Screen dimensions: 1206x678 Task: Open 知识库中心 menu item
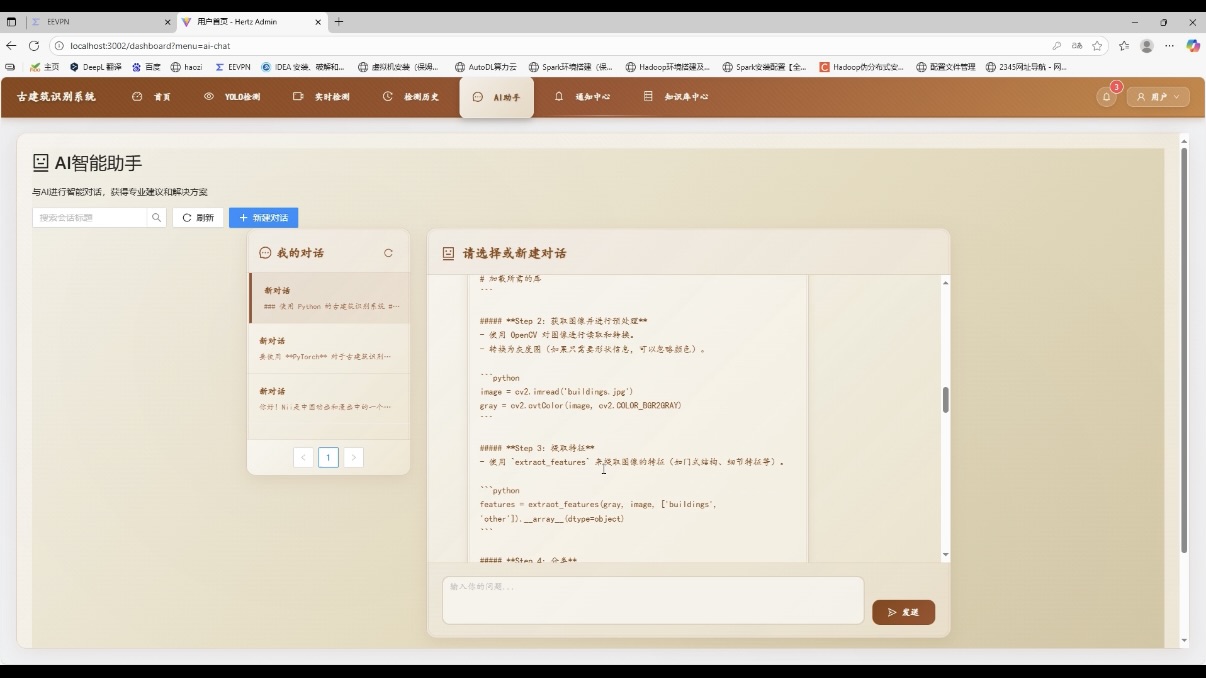676,97
